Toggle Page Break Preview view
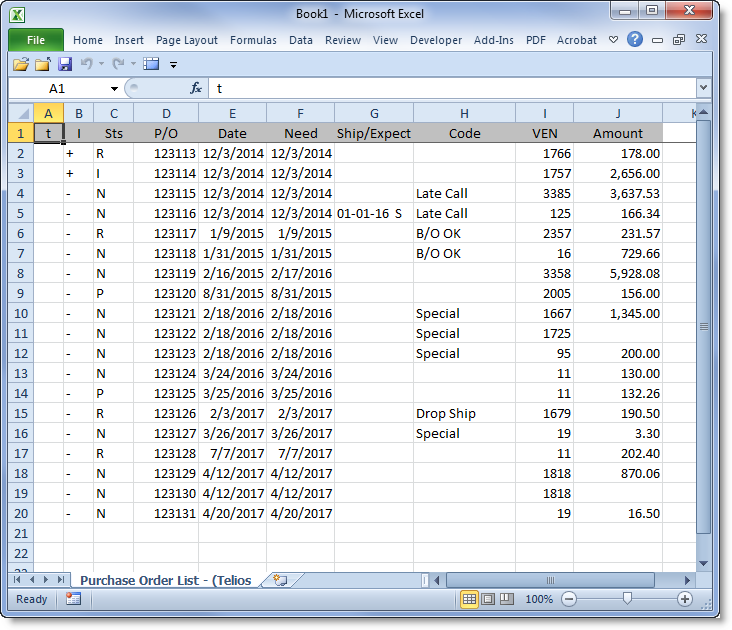 507,599
